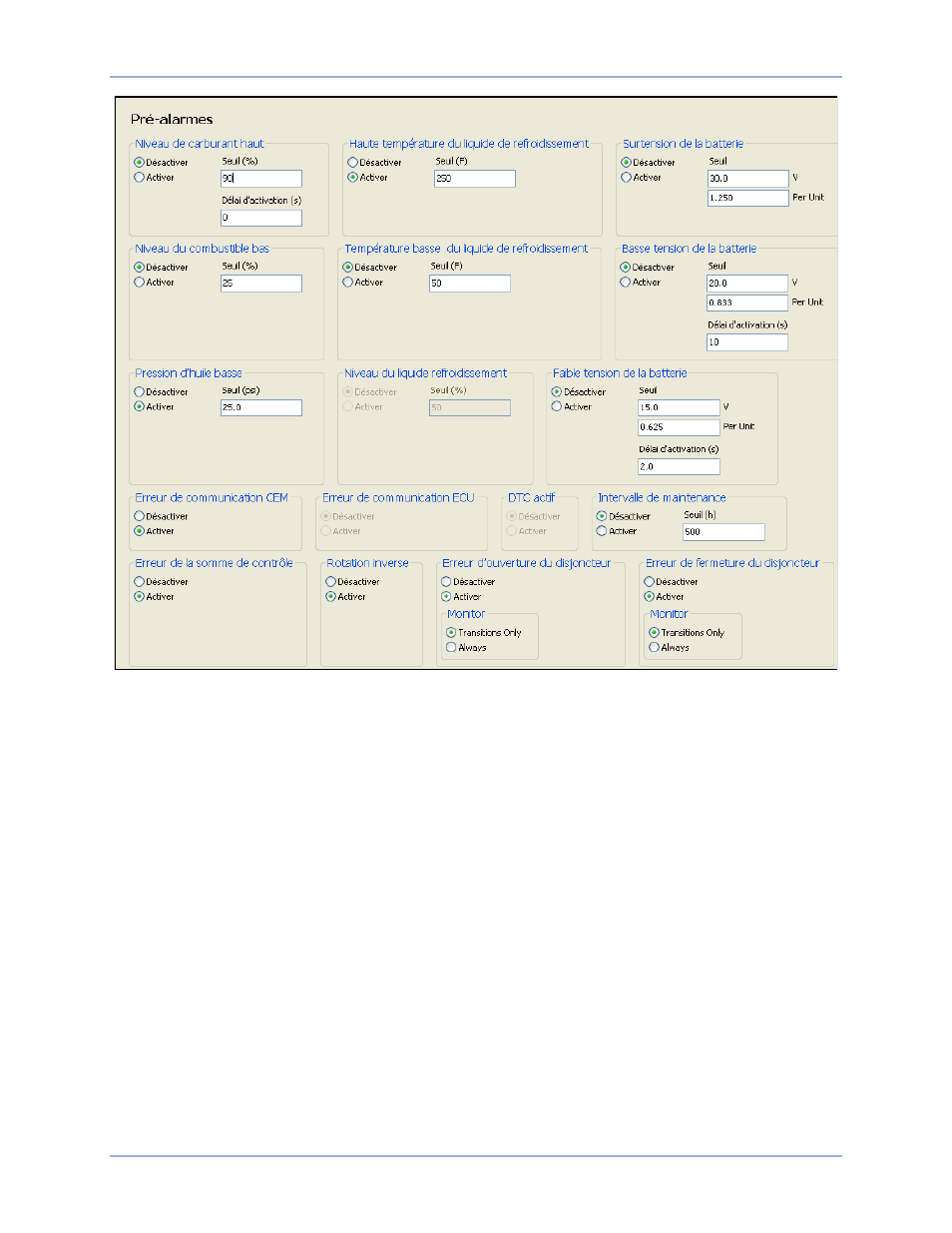Select Désactiver for Surtension de la batterie
Image resolution: width=952 pixels, height=1233 pixels.
click(x=626, y=163)
